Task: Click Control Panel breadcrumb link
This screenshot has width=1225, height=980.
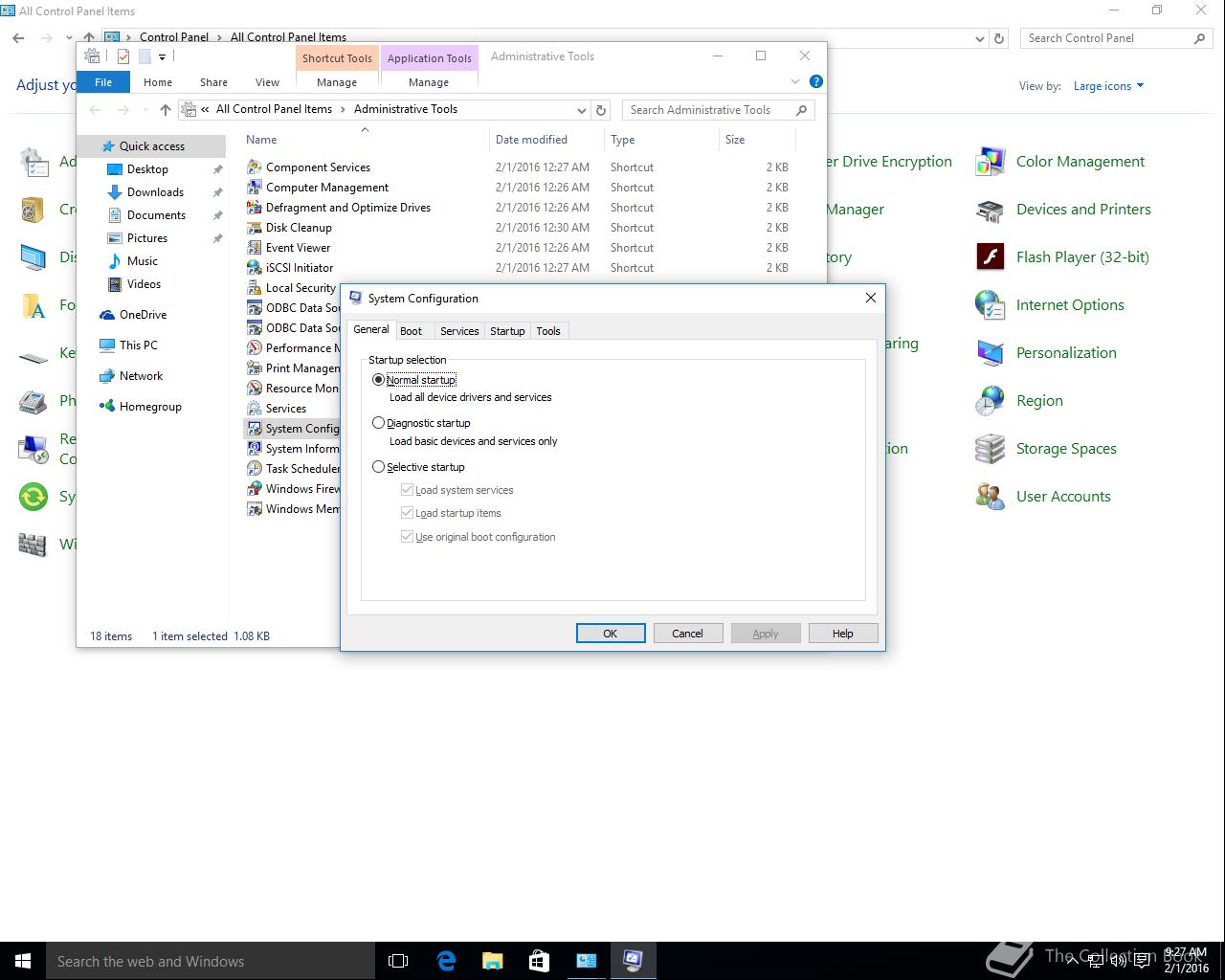Action: coord(174,37)
